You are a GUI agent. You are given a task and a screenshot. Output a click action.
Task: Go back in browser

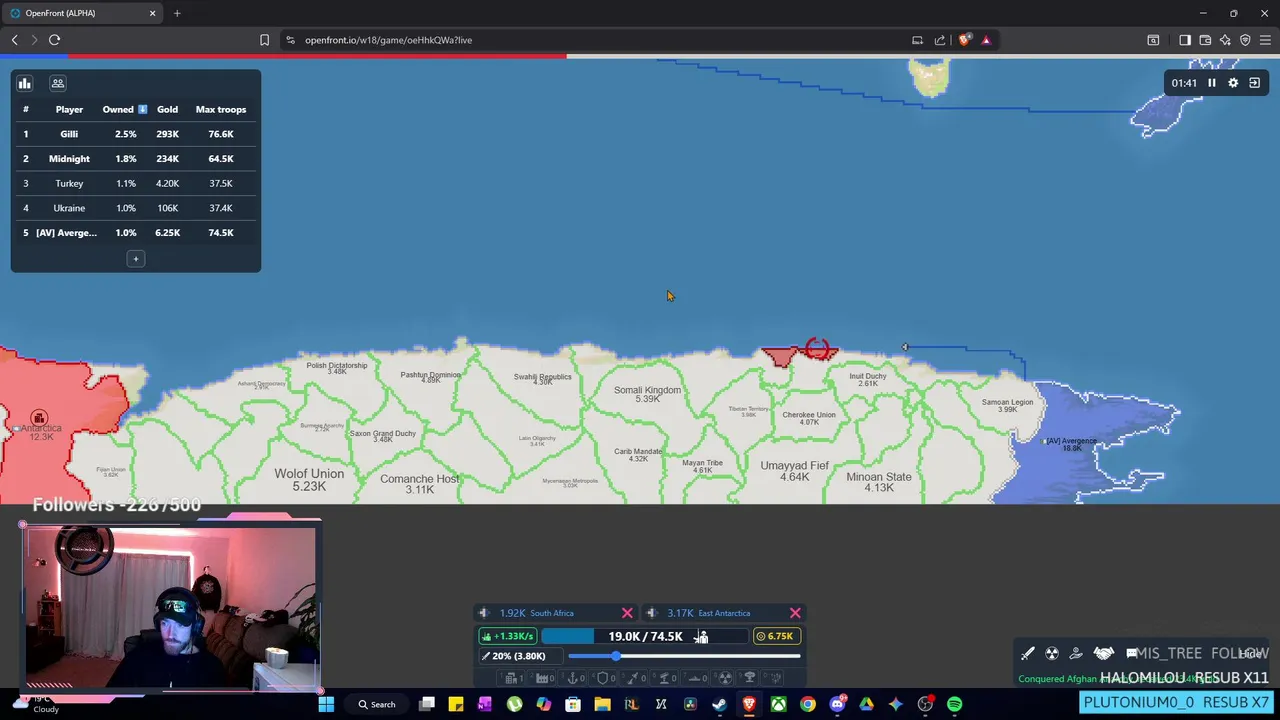[x=15, y=40]
